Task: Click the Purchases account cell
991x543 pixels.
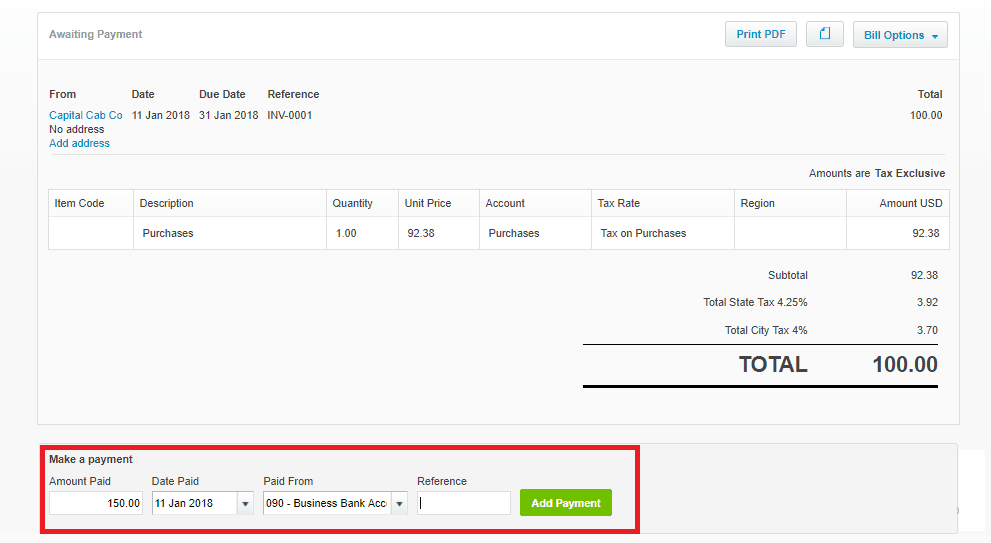Action: (x=535, y=233)
